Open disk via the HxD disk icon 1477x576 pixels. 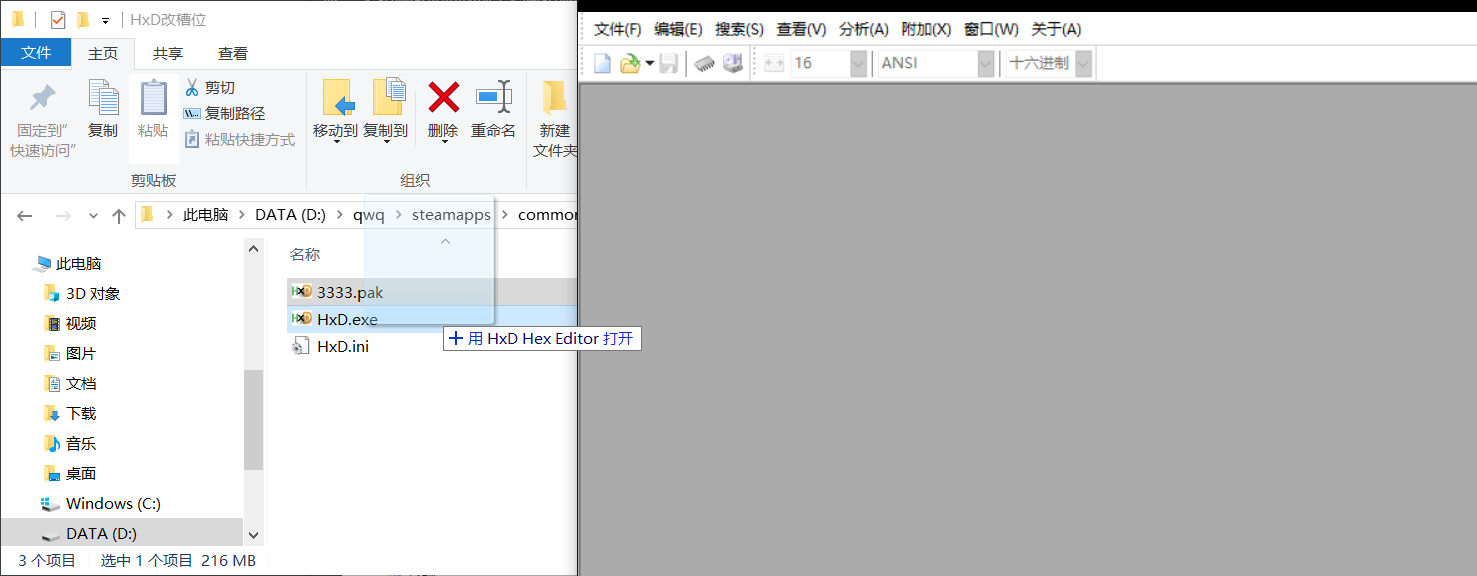pyautogui.click(x=733, y=63)
